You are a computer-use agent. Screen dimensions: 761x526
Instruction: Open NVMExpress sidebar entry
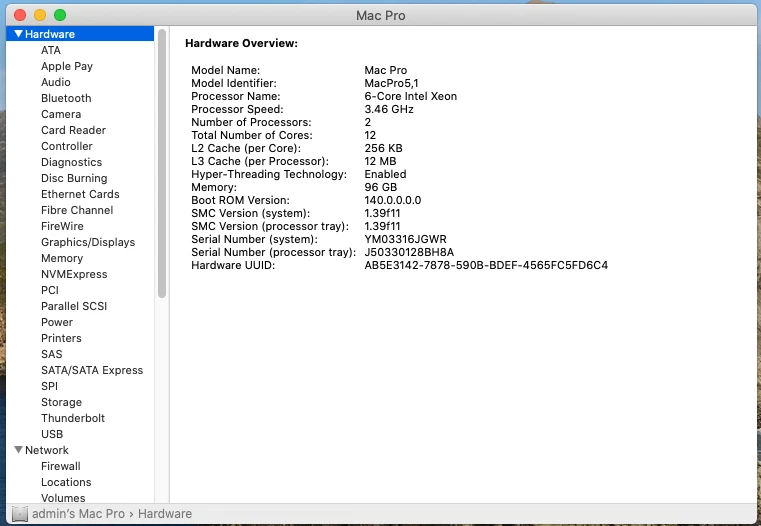point(74,274)
